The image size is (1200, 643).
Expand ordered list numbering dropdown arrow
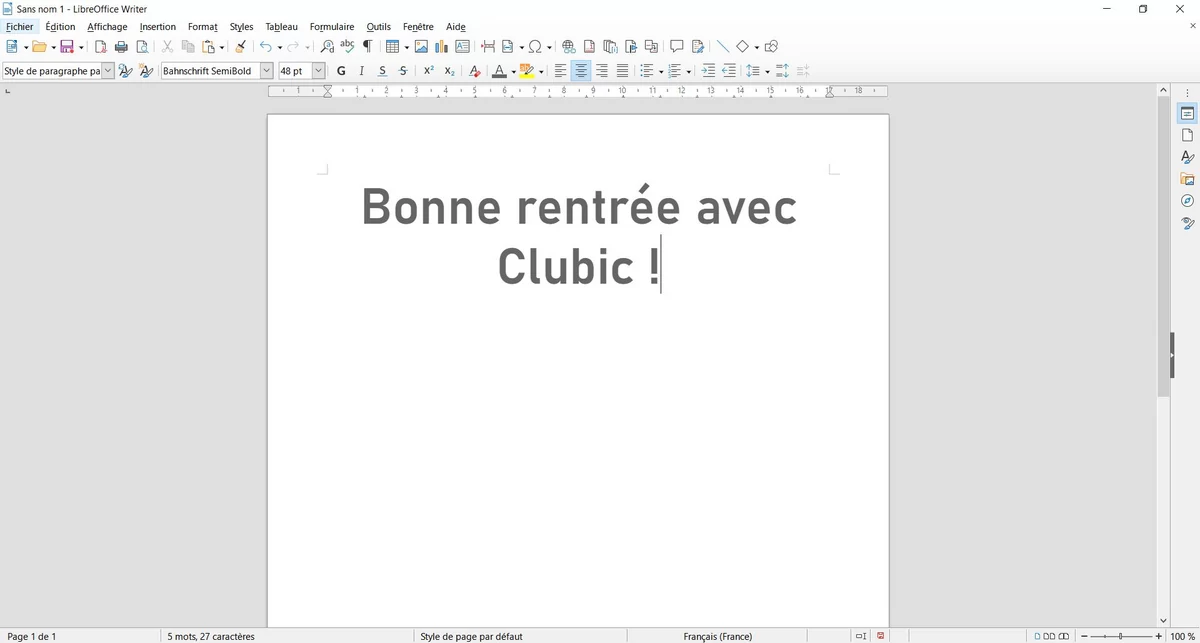689,72
